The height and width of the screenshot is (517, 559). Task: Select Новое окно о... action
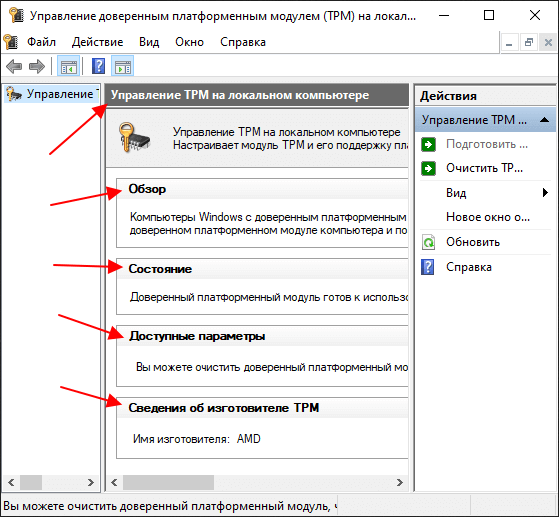click(x=488, y=217)
